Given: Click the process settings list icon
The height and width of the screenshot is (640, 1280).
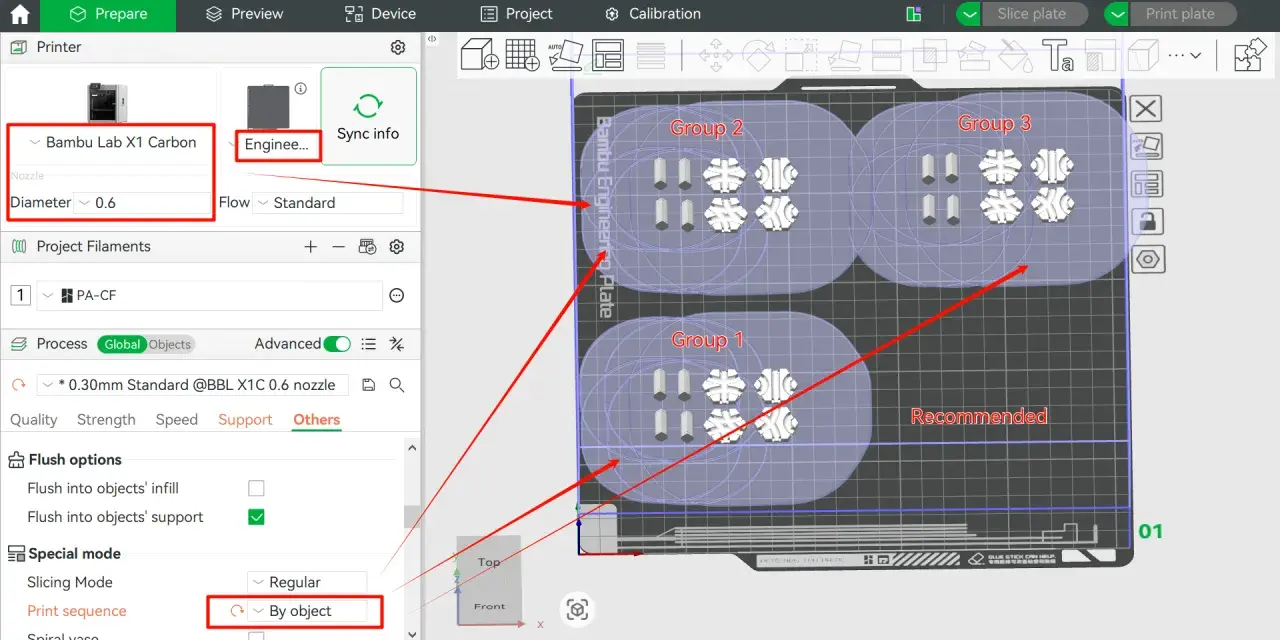Looking at the screenshot, I should (369, 344).
